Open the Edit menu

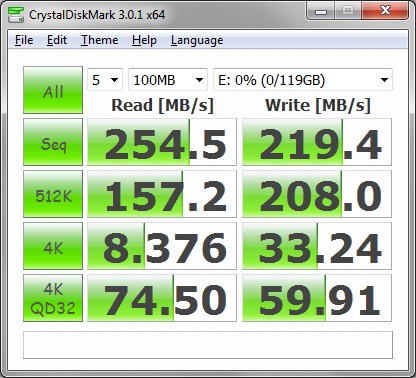(x=57, y=40)
